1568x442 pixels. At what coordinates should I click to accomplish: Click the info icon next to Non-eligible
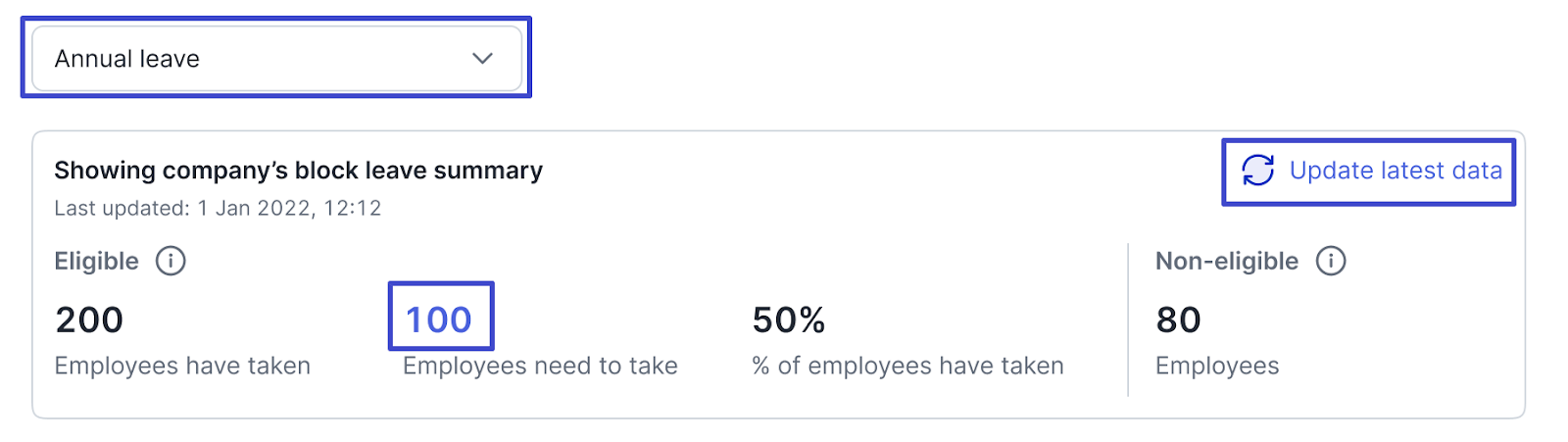[x=1330, y=262]
